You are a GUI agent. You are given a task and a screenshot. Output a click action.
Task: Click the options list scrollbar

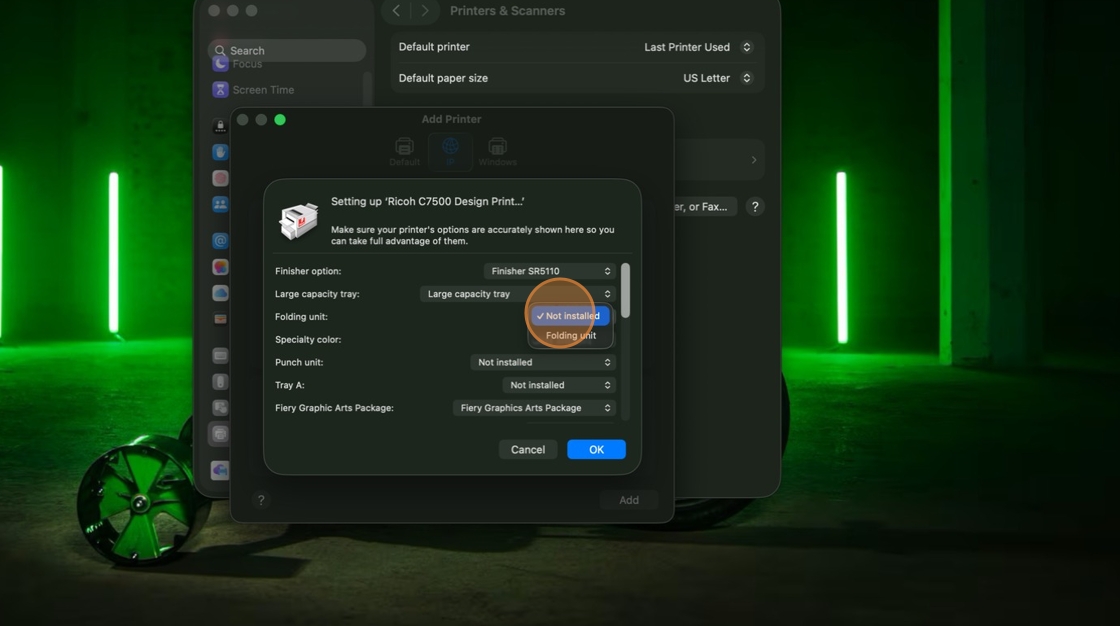pos(625,291)
